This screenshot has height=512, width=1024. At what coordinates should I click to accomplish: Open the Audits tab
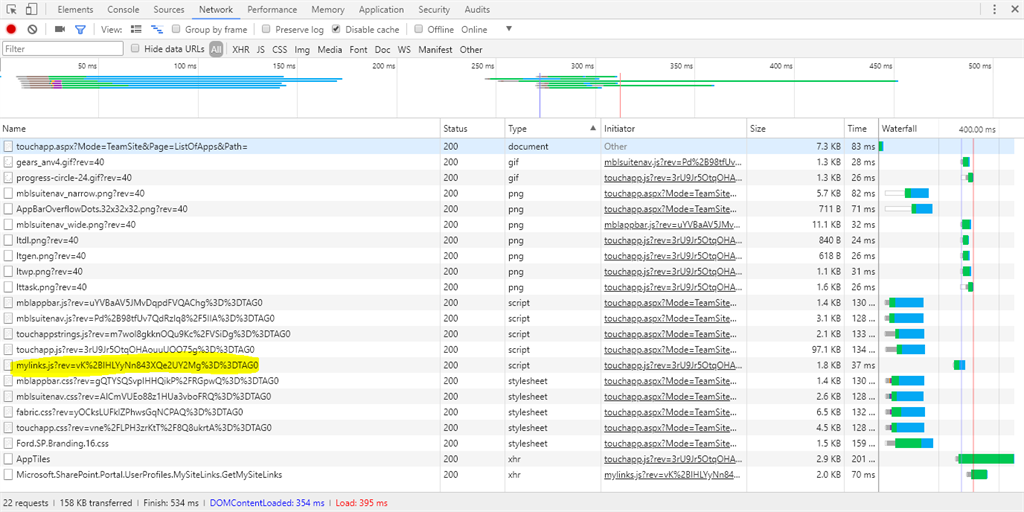click(x=477, y=10)
